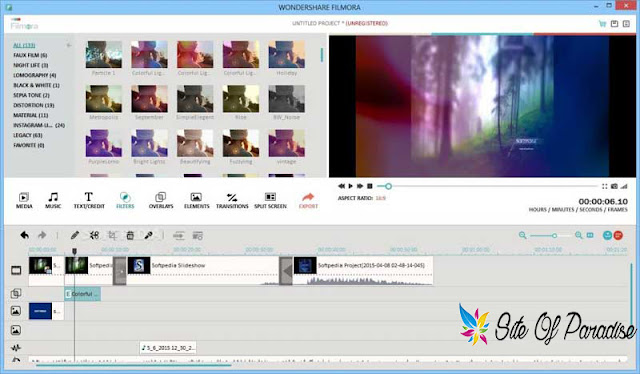Play the preview video
Screen dimensions: 640x374
[x=350, y=186]
